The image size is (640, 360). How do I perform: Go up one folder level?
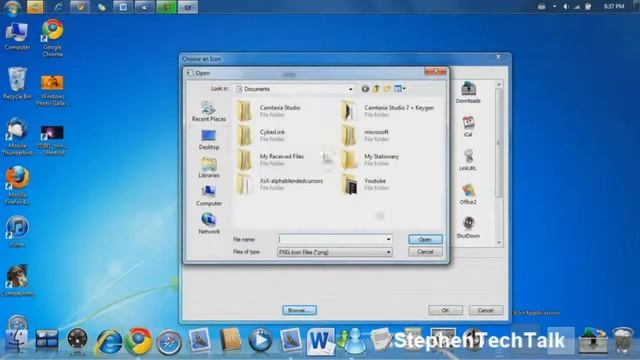(x=376, y=89)
